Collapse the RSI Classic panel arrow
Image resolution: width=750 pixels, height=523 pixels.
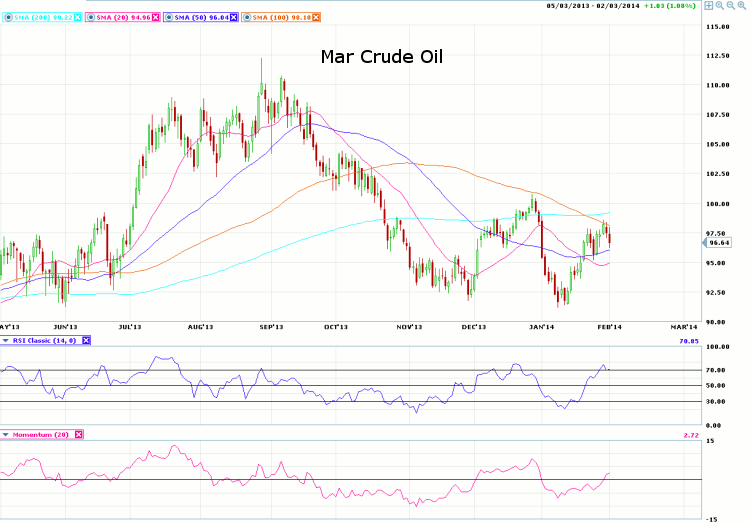tap(5, 341)
